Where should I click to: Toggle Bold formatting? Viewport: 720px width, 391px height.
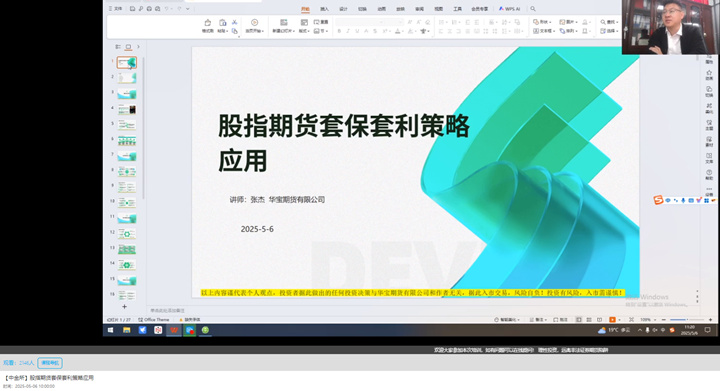(x=339, y=31)
